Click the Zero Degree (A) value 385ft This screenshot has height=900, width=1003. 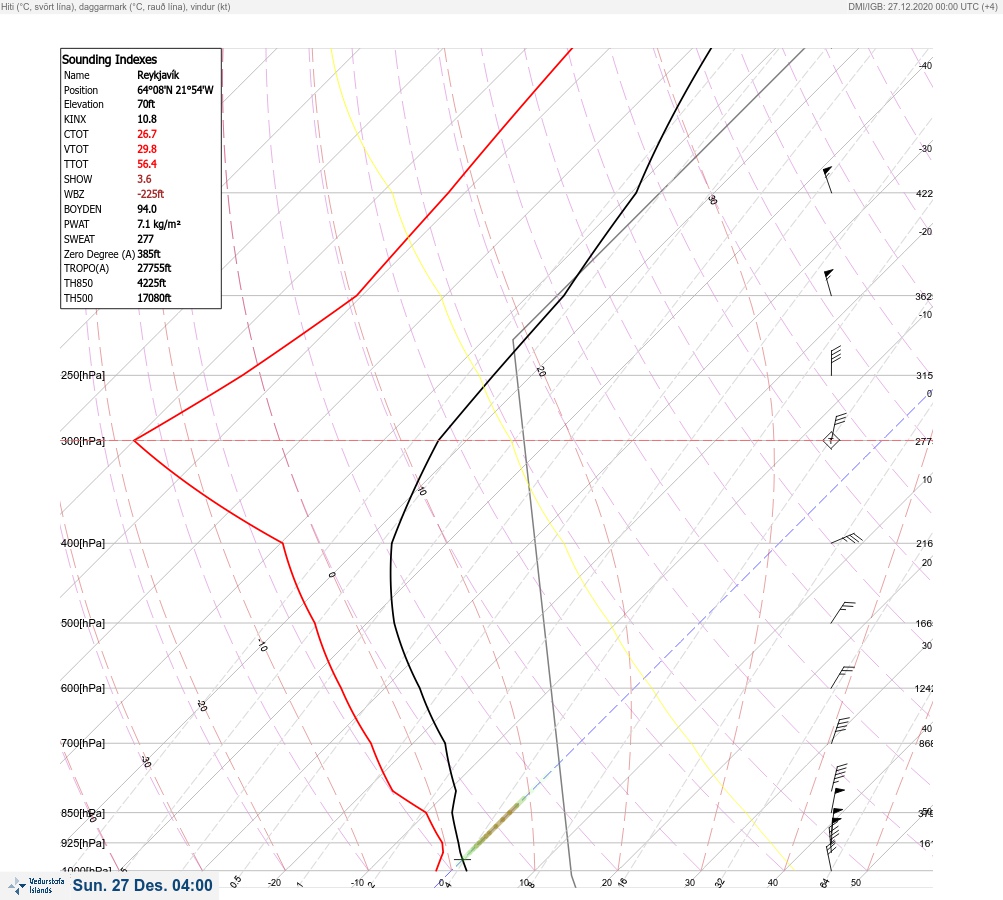click(x=148, y=254)
